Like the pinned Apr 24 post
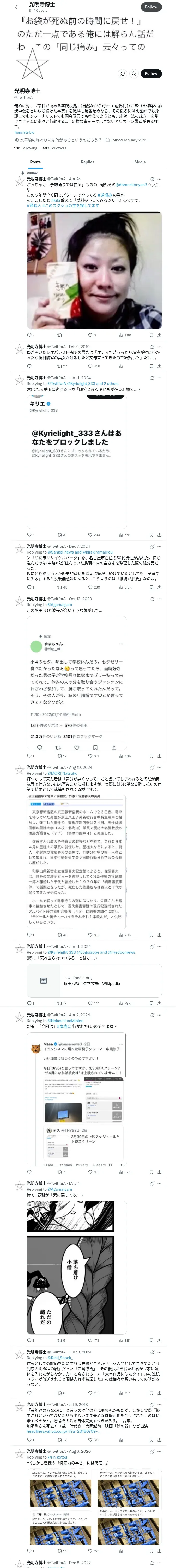This screenshot has width=176, height=1568. (x=92, y=335)
